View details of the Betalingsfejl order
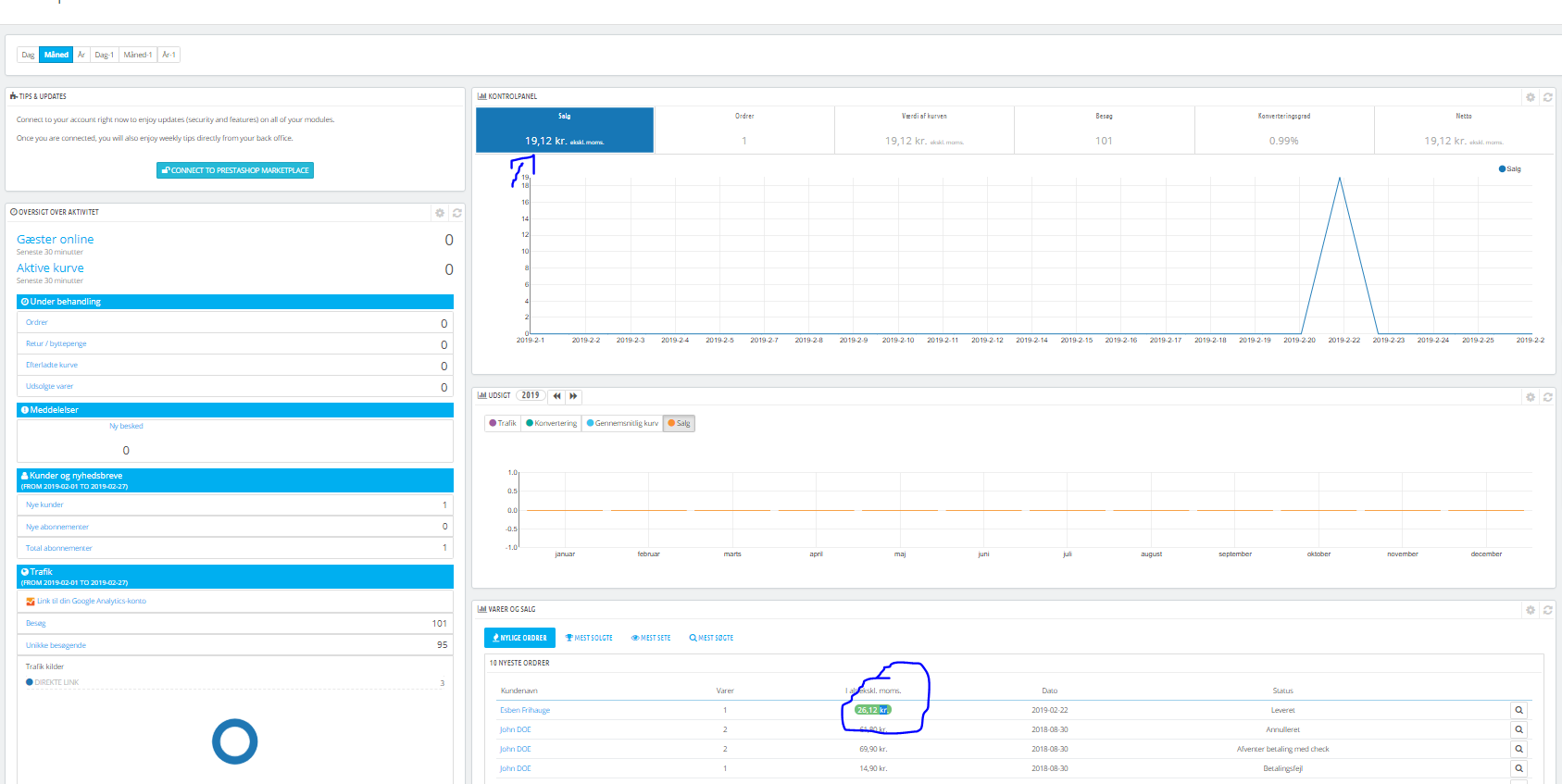 point(1518,768)
